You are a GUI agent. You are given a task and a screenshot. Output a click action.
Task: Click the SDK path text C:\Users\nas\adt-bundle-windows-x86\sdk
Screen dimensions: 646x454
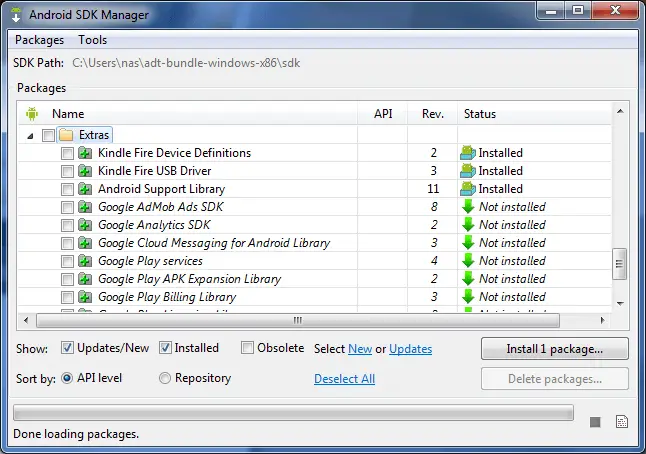coord(186,63)
